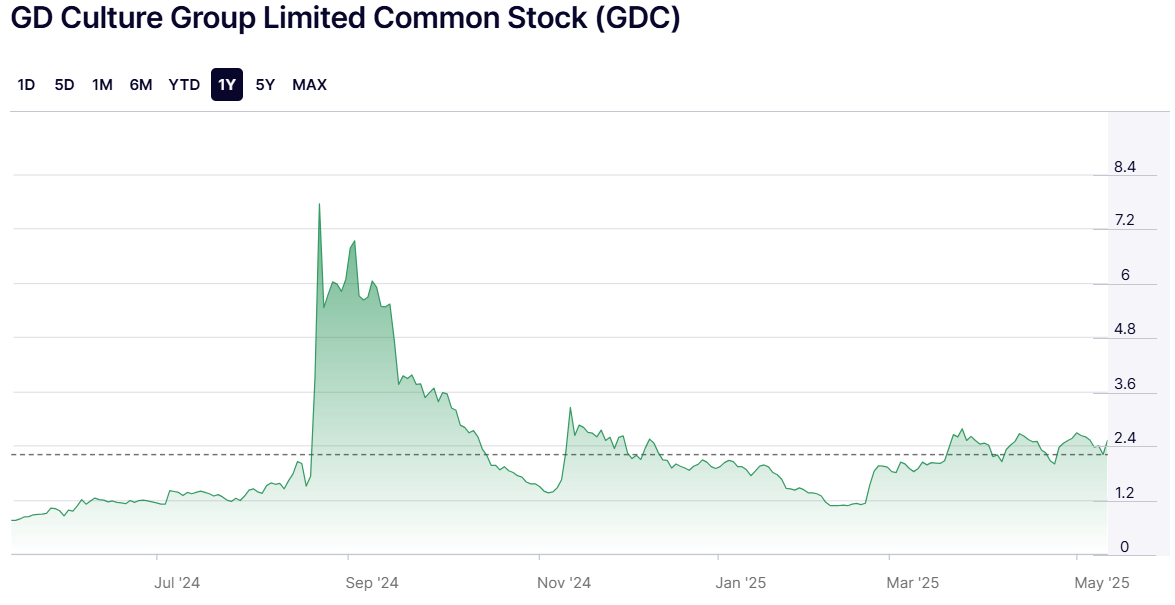Image resolution: width=1175 pixels, height=605 pixels.
Task: Click the highest price spike on chart
Action: [319, 205]
